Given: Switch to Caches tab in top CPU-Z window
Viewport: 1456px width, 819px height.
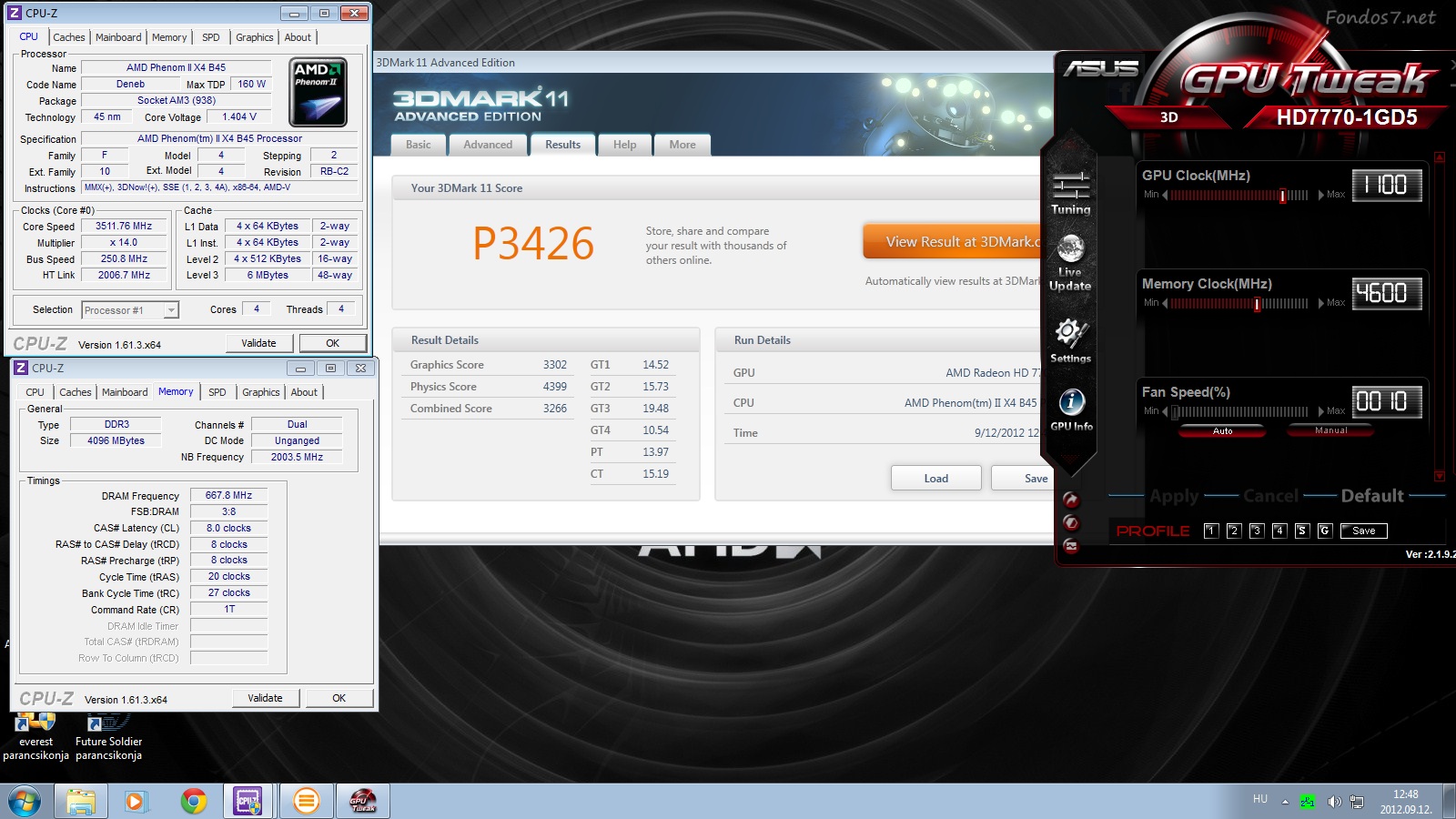Looking at the screenshot, I should [69, 37].
